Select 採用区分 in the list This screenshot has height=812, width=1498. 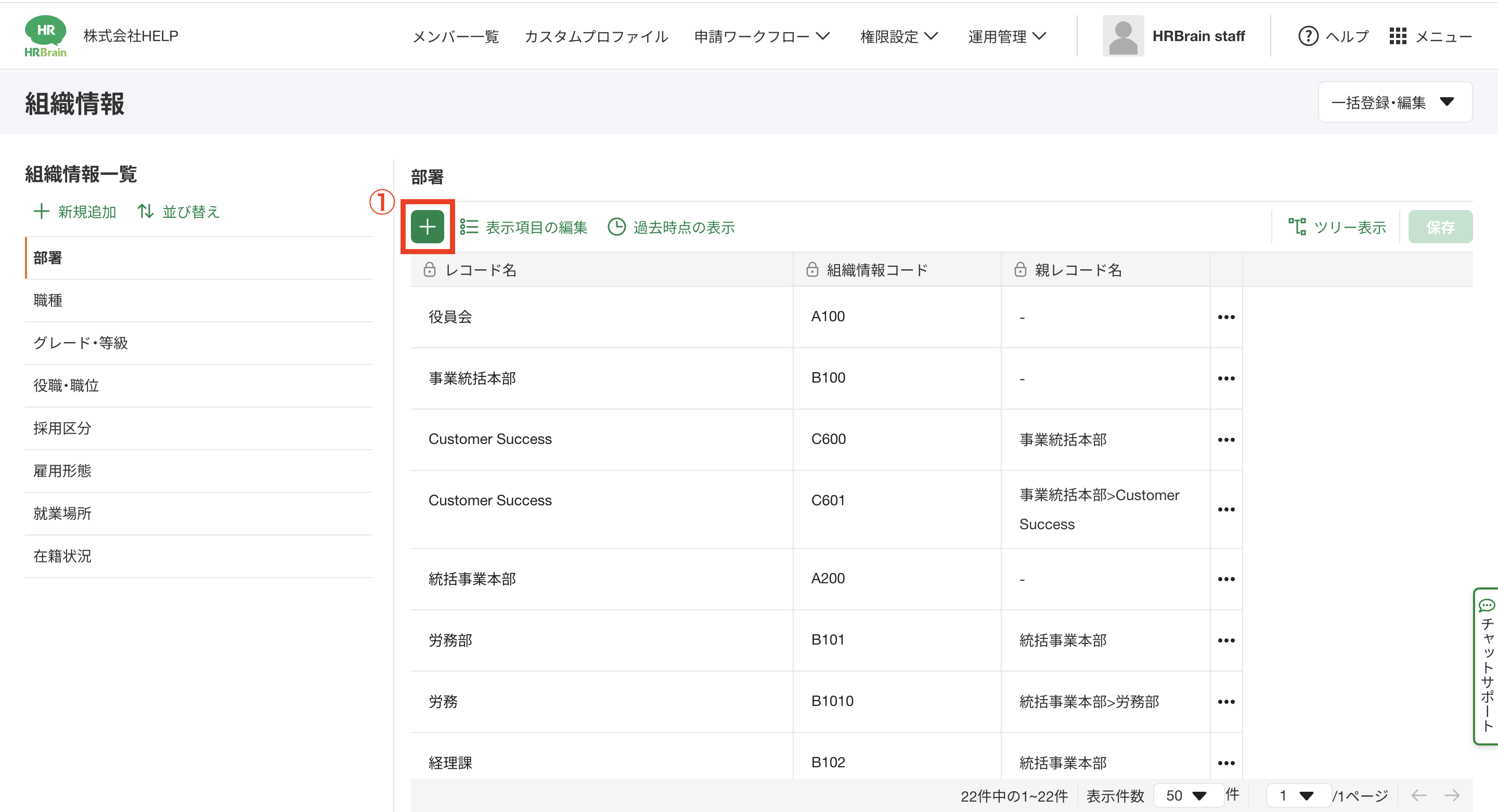198,428
